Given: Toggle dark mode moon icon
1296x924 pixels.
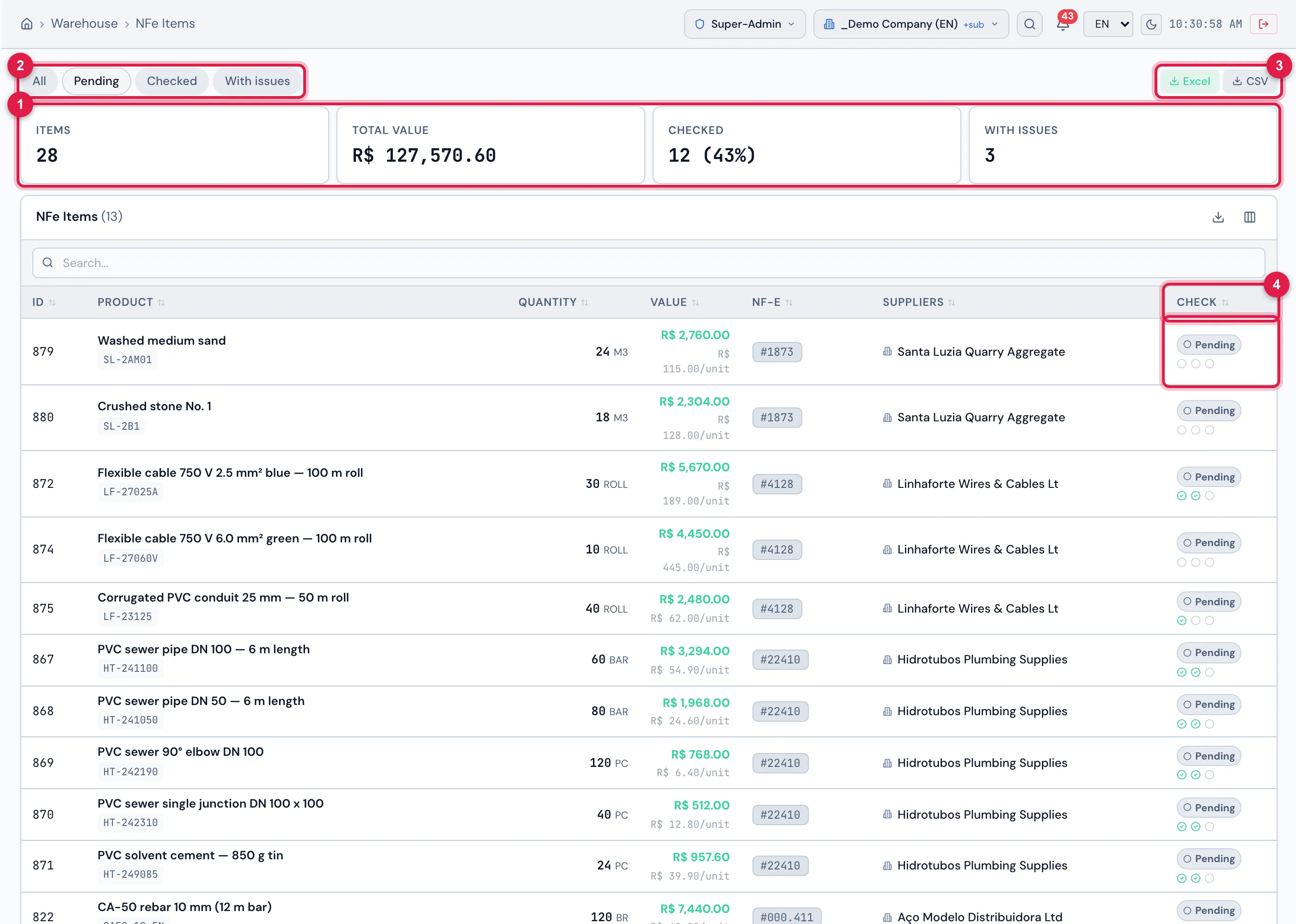Looking at the screenshot, I should pyautogui.click(x=1151, y=24).
